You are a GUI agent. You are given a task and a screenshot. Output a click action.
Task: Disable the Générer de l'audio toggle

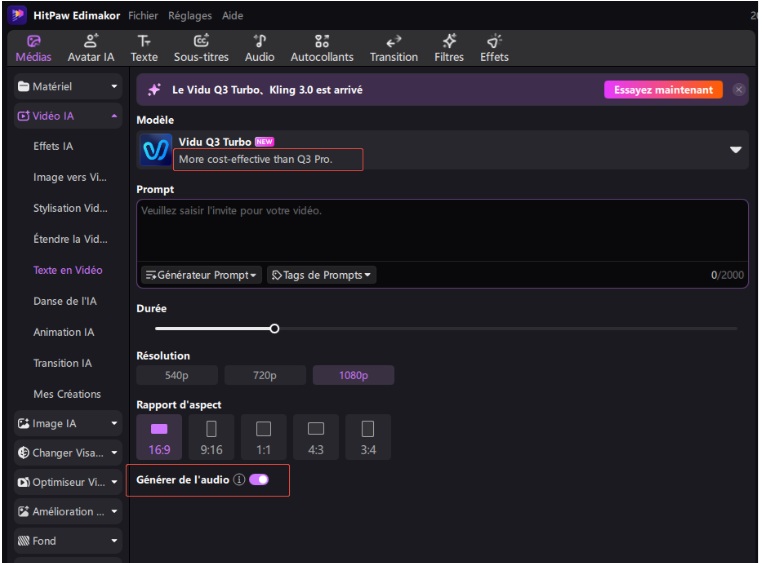click(x=259, y=480)
